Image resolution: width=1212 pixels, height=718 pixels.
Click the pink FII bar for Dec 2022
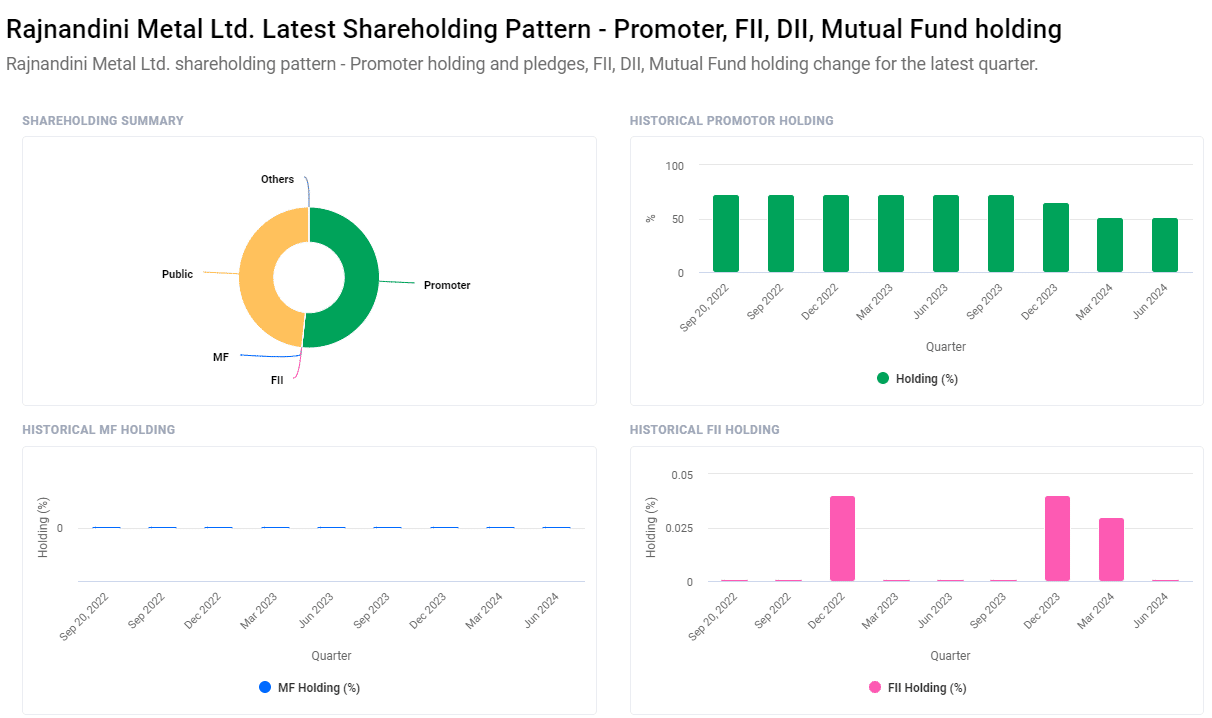click(842, 539)
